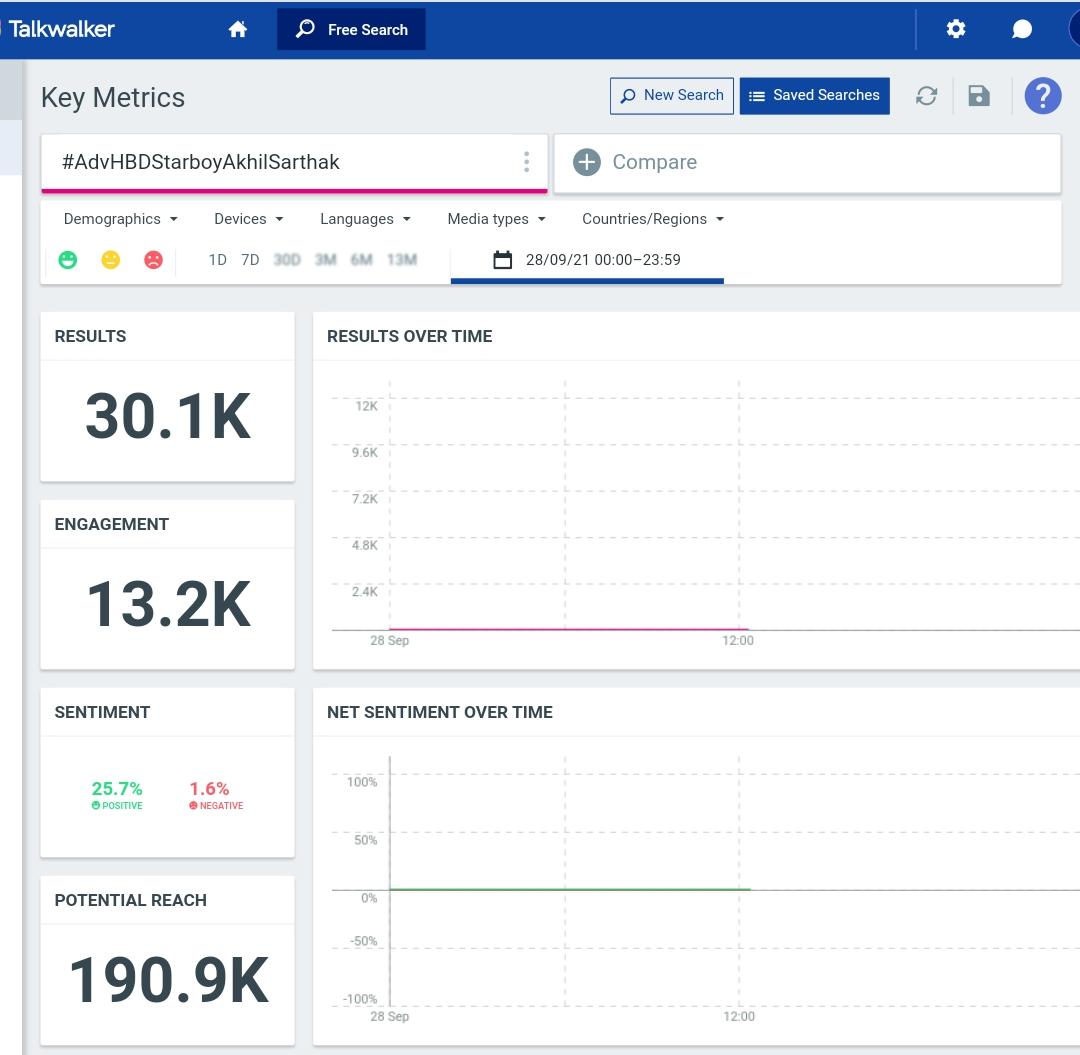Open the Media types dropdown
This screenshot has width=1080, height=1055.
click(497, 219)
